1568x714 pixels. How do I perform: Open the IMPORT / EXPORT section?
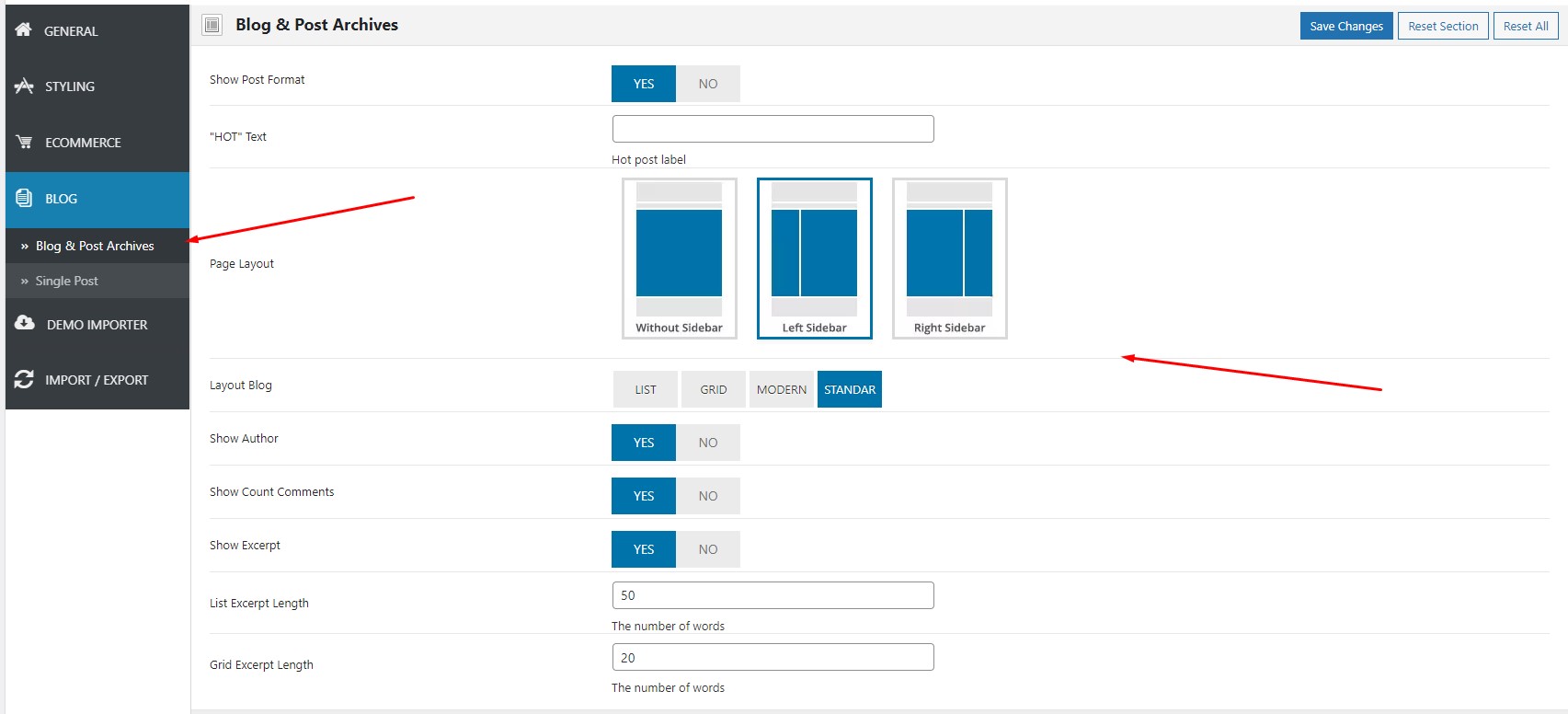tap(97, 380)
